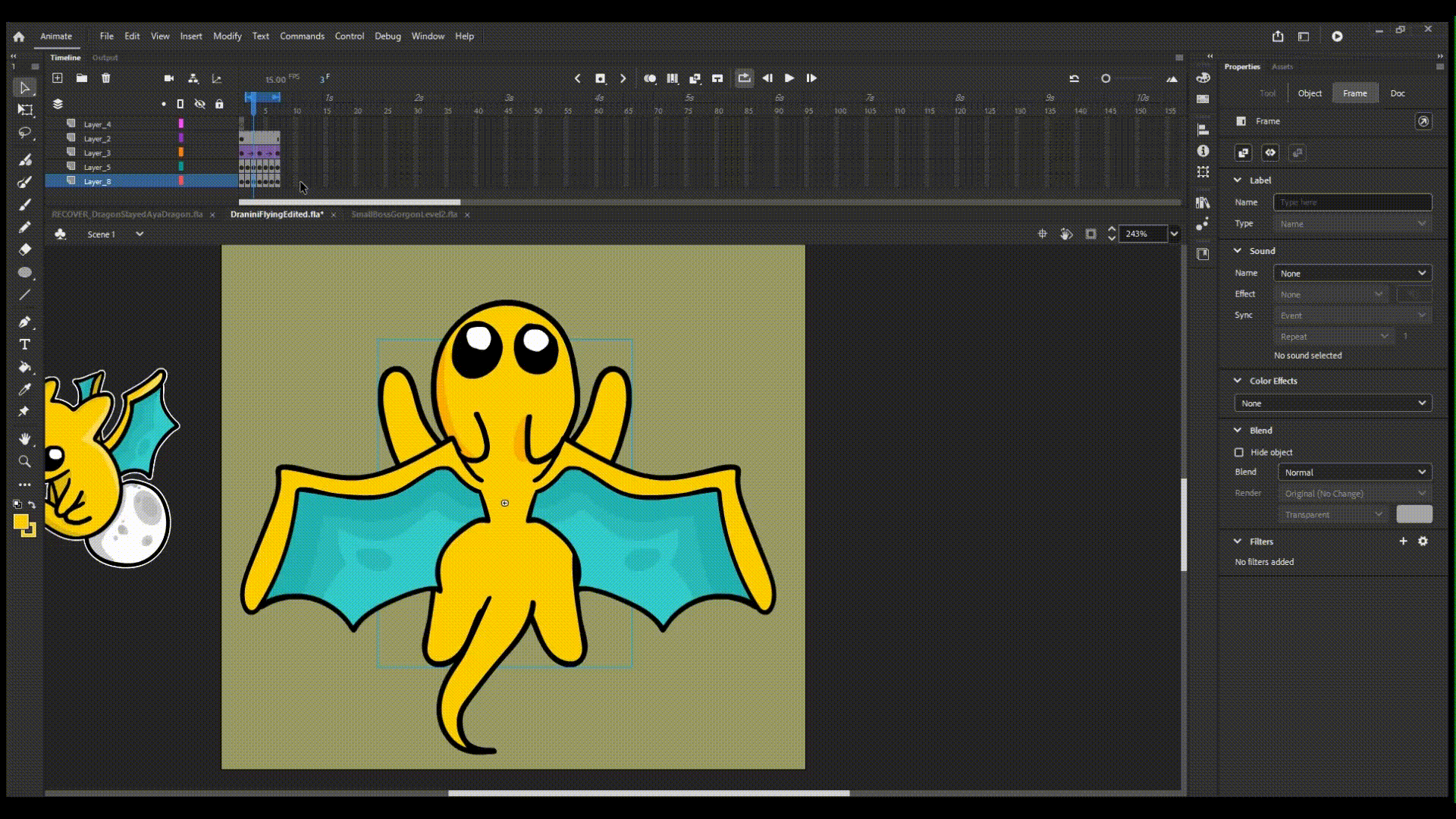Image resolution: width=1456 pixels, height=819 pixels.
Task: Select the Text tool in toolbar
Action: tap(24, 344)
